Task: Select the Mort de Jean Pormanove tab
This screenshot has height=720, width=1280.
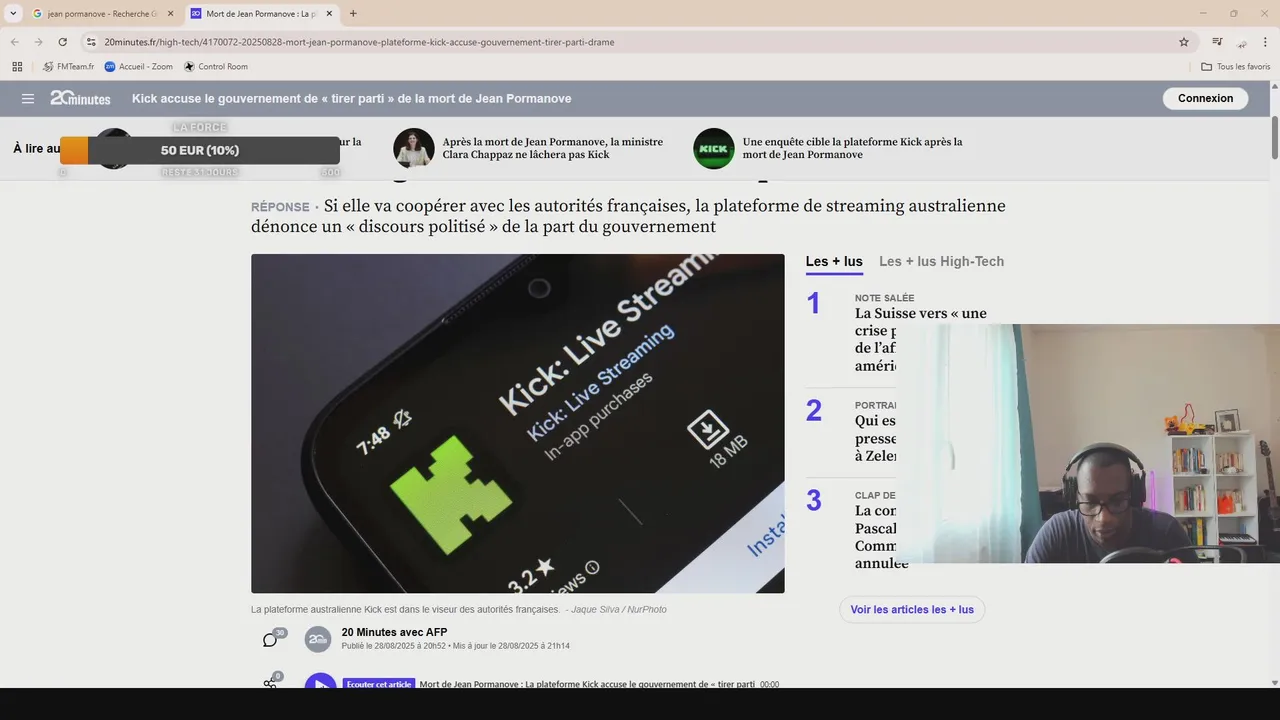Action: coord(260,14)
